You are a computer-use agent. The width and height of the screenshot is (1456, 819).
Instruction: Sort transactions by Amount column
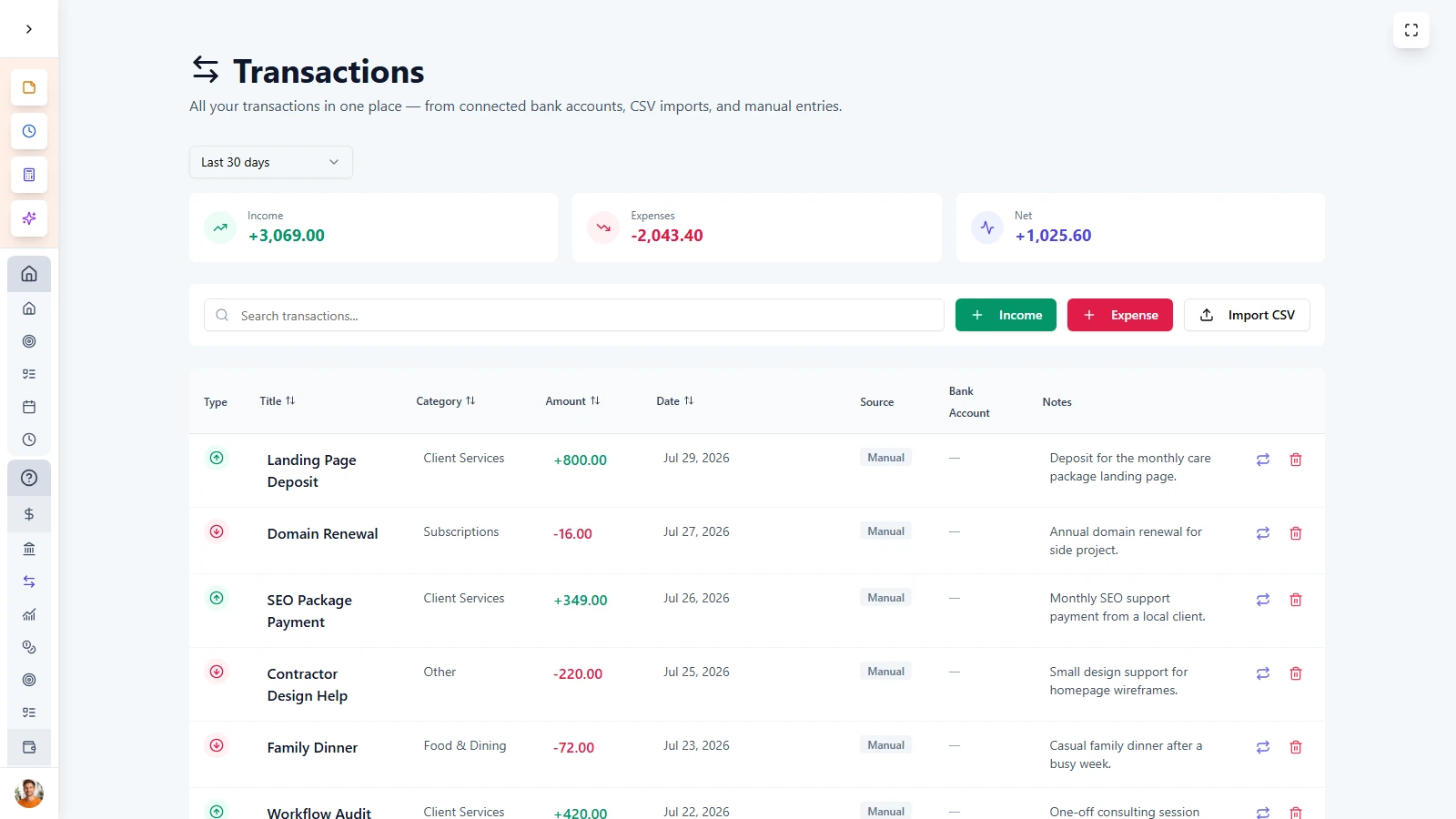tap(572, 401)
